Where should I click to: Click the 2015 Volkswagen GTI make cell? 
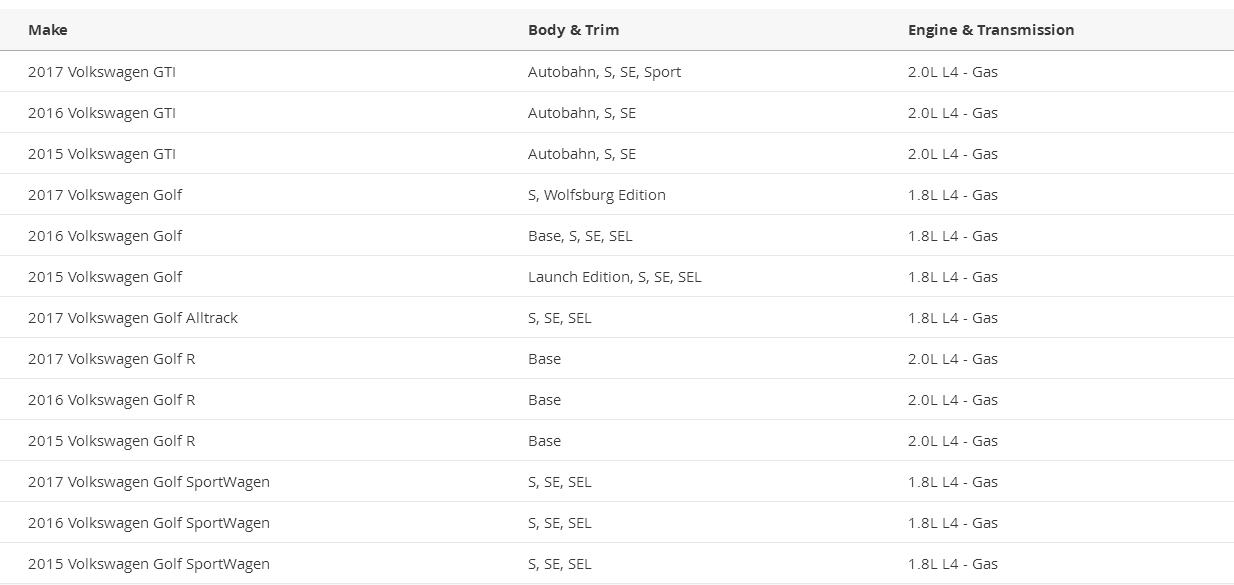point(102,154)
